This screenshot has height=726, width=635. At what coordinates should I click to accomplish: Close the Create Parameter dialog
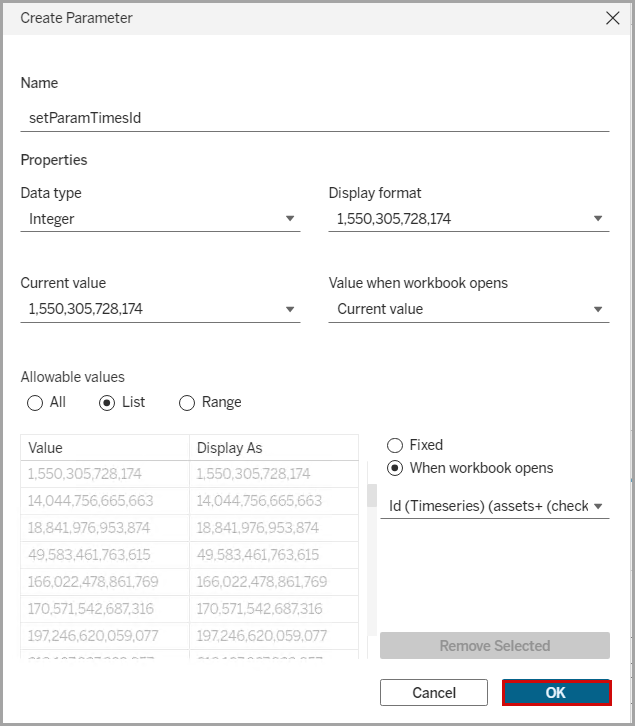click(x=612, y=18)
